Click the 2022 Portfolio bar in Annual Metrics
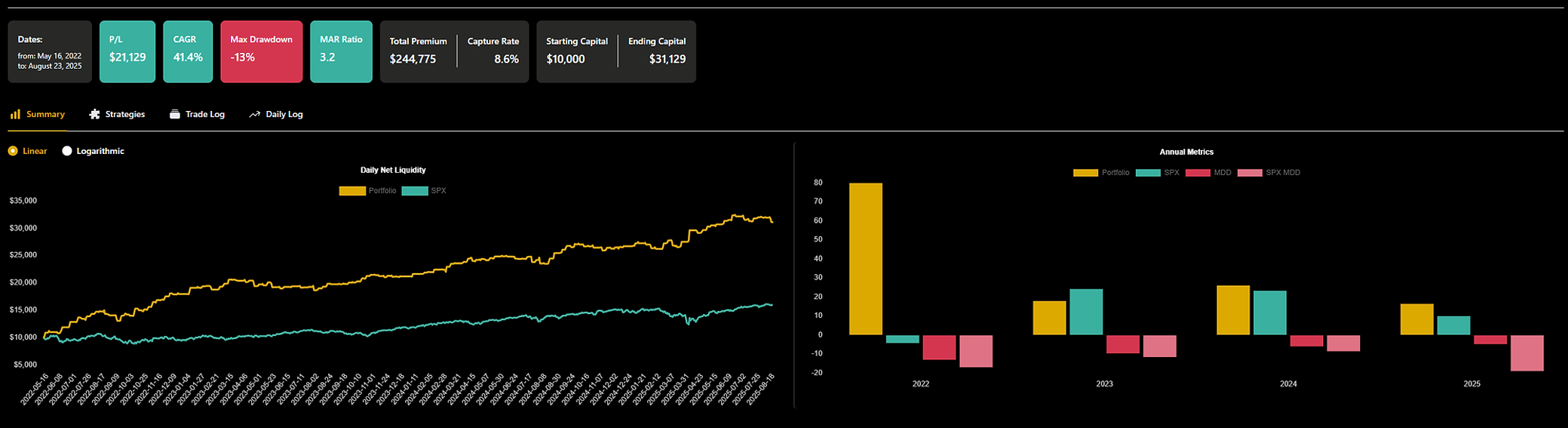 866,259
